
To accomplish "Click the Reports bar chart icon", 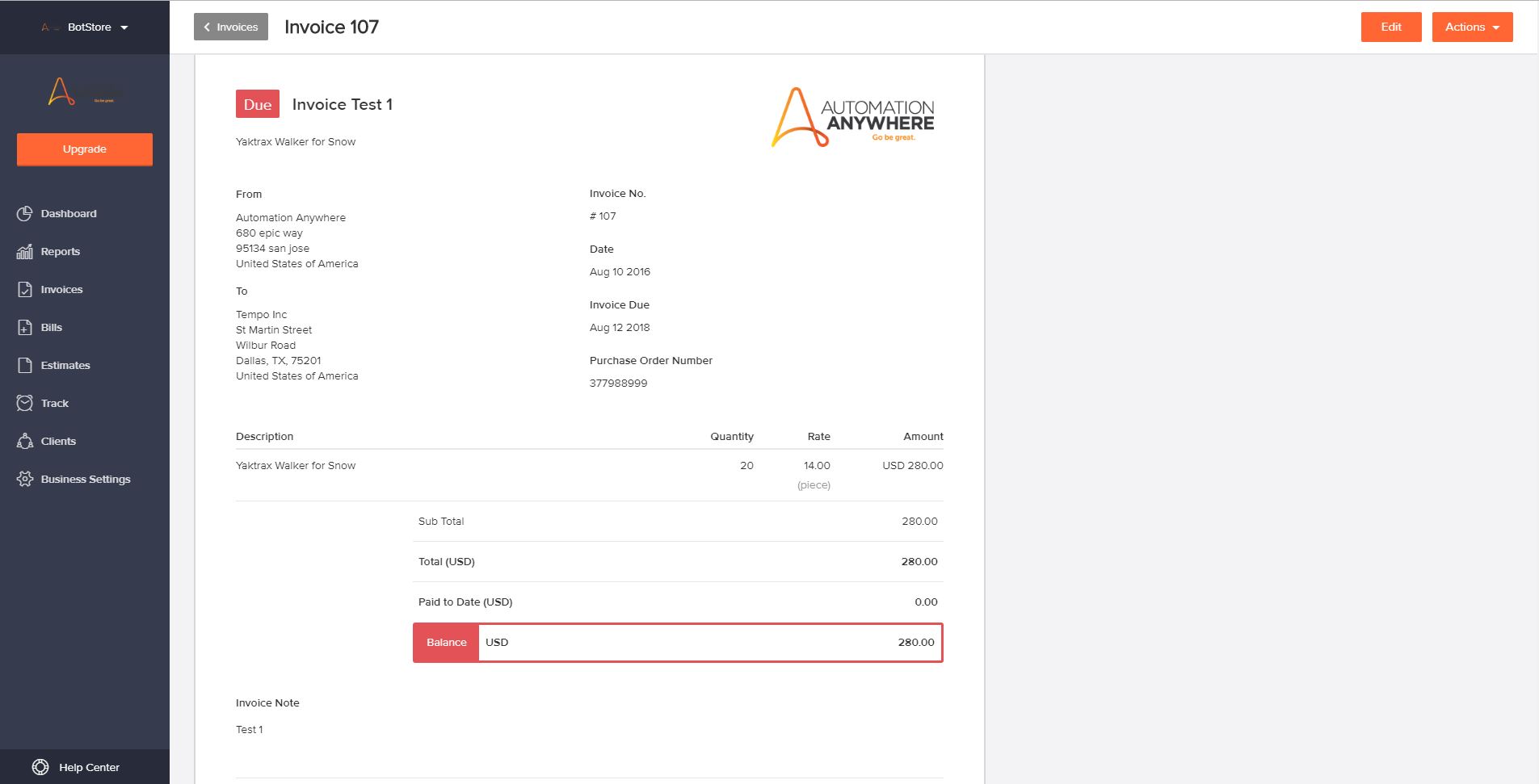I will (25, 252).
